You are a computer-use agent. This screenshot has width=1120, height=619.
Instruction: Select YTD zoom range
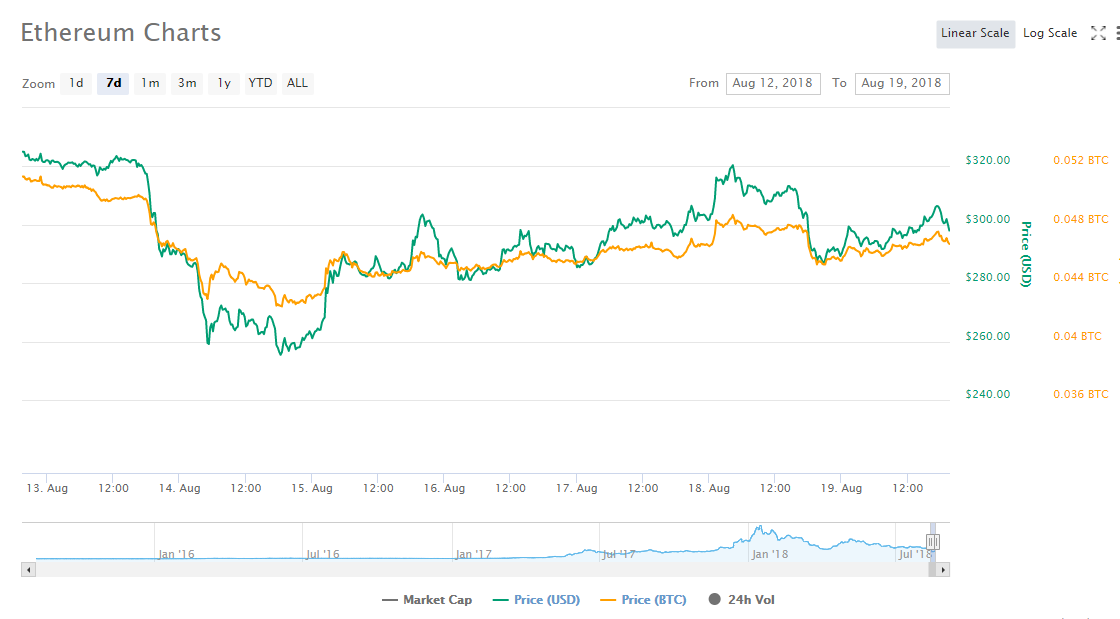click(x=260, y=83)
